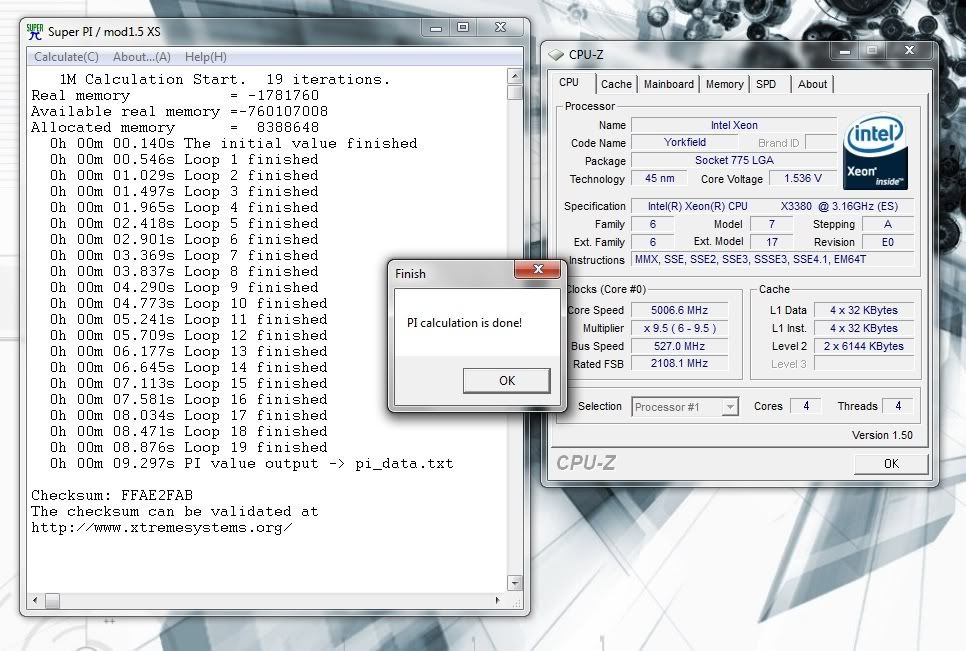
Task: Click the Level 2 value 2 x 6144 KBytes
Action: (x=863, y=346)
